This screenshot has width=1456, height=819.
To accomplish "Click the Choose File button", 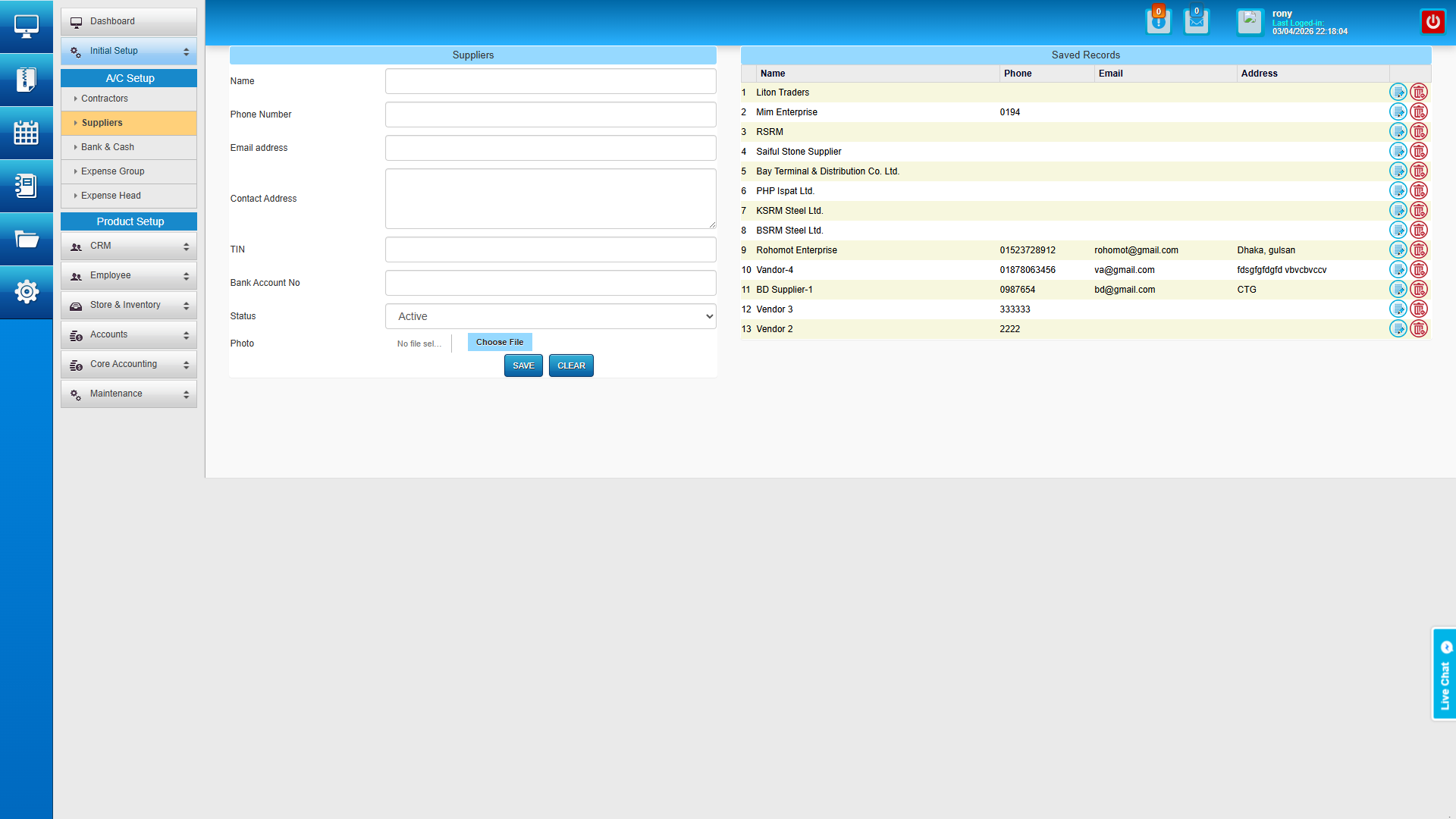I will (x=500, y=342).
